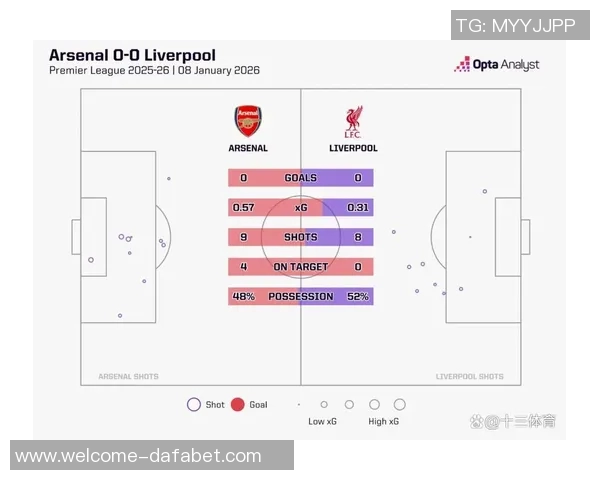Screen dimensions: 600x480
Task: Click the LIVERPOOL SHOTS pitch label
Action: (x=470, y=377)
